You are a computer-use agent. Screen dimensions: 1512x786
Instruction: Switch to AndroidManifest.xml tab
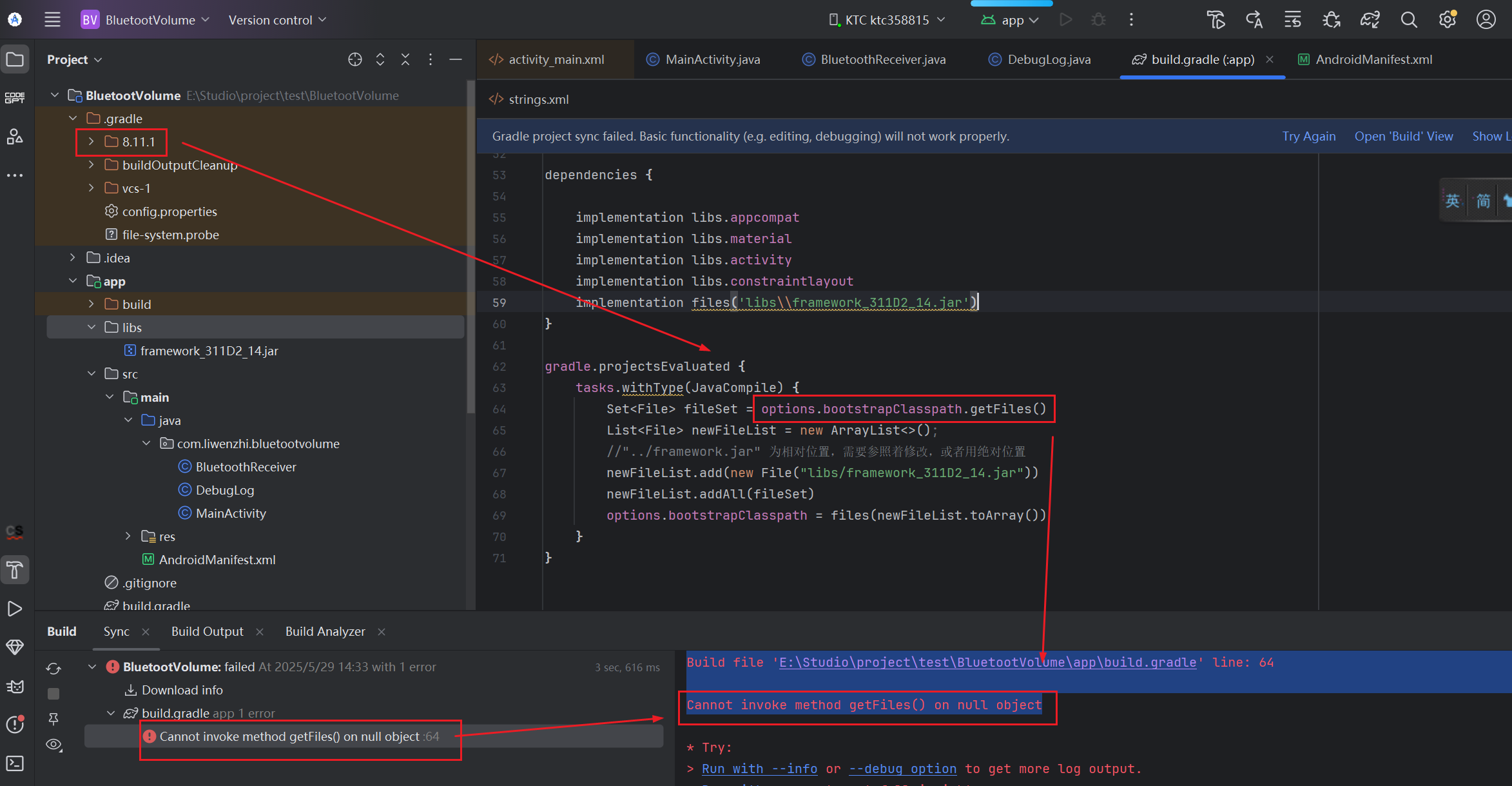click(x=1365, y=59)
